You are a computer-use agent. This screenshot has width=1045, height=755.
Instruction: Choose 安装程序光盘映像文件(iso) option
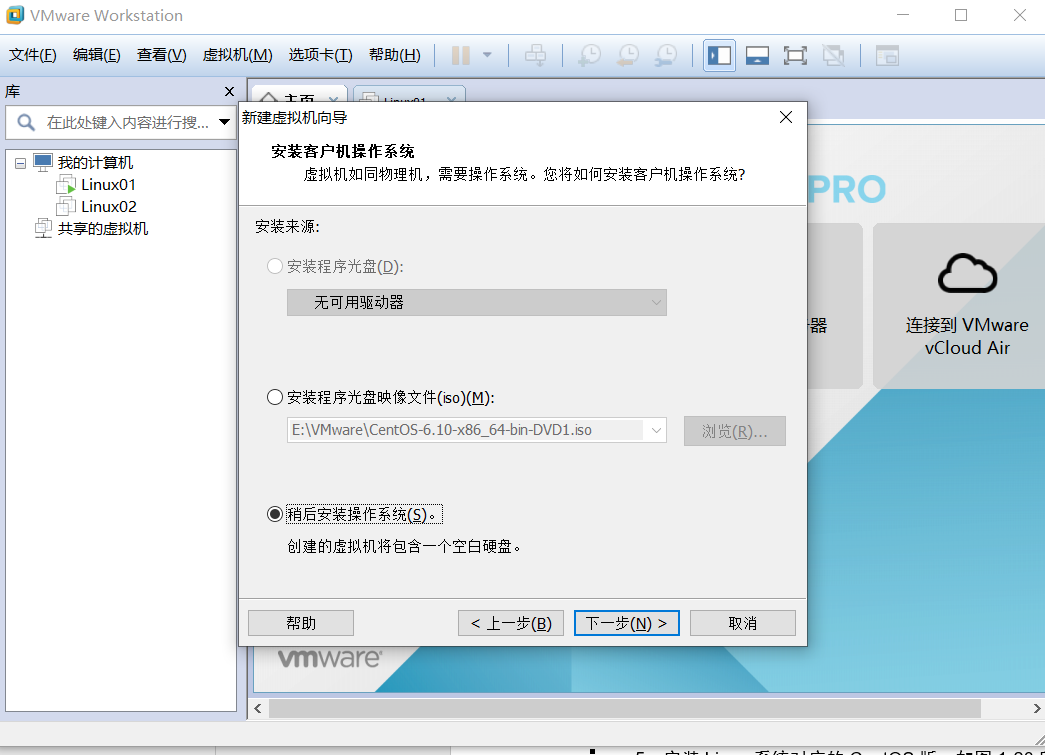pos(275,397)
